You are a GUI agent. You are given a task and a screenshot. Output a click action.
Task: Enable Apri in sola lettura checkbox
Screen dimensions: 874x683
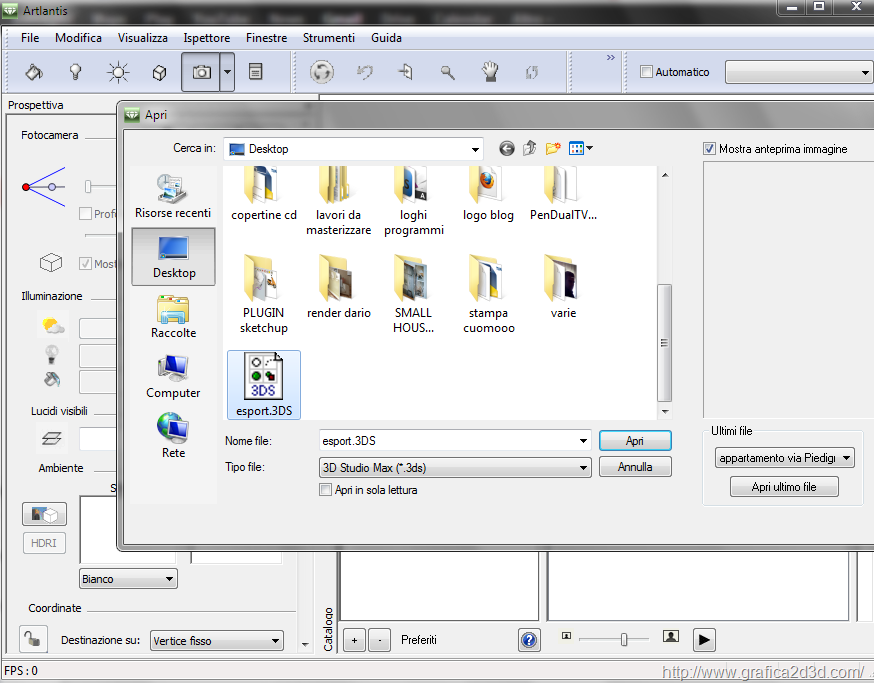[x=325, y=490]
